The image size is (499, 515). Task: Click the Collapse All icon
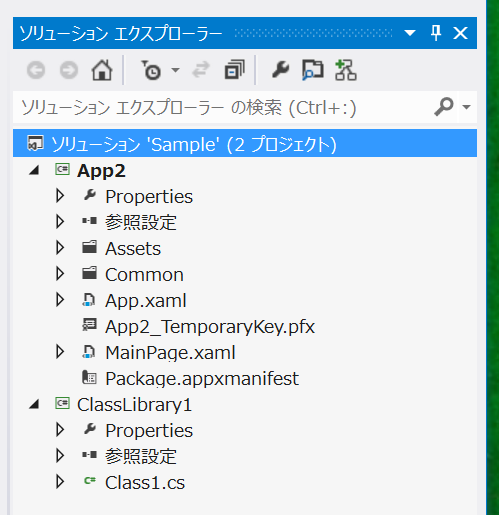[x=235, y=70]
